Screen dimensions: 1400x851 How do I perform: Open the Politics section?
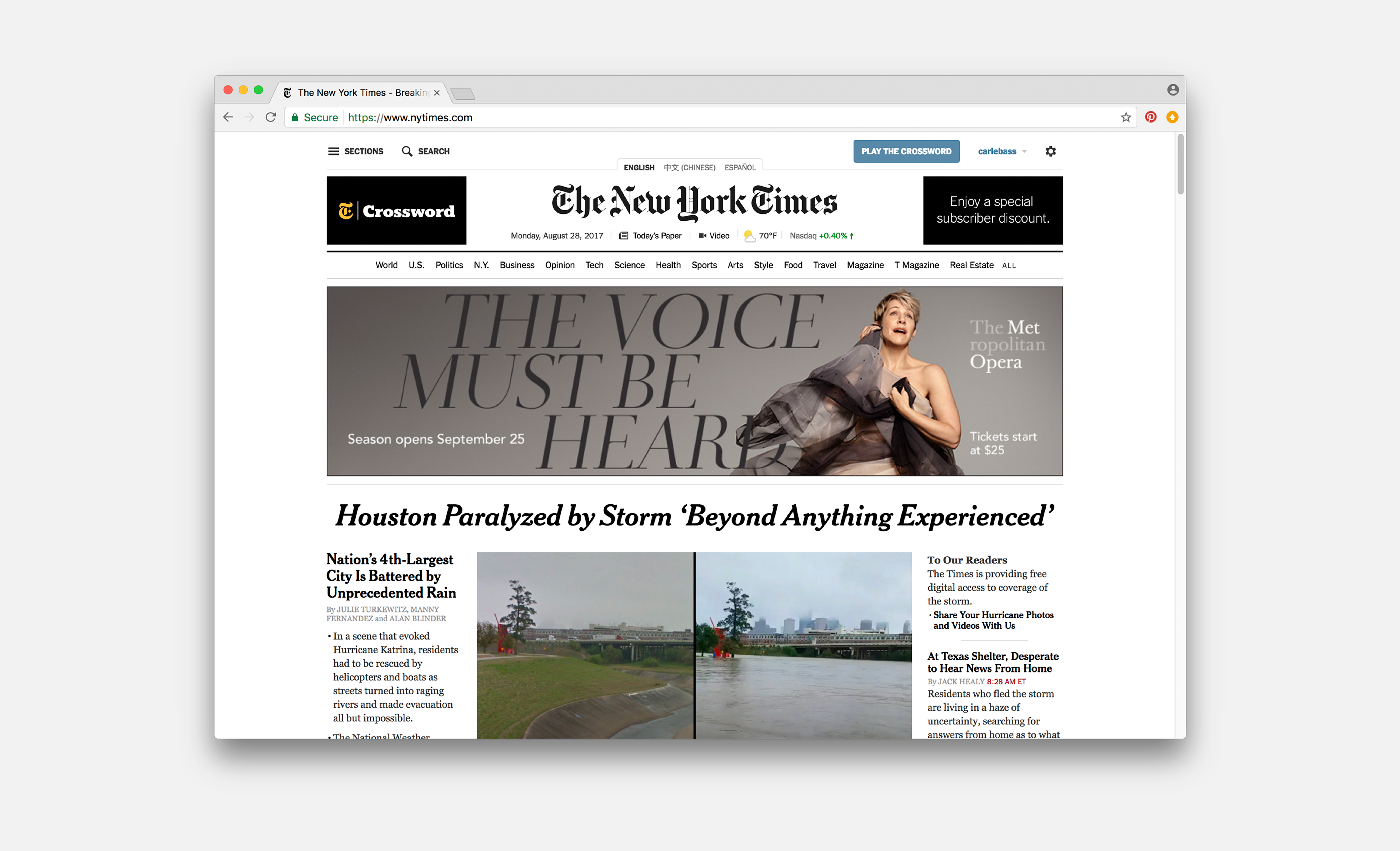tap(449, 265)
